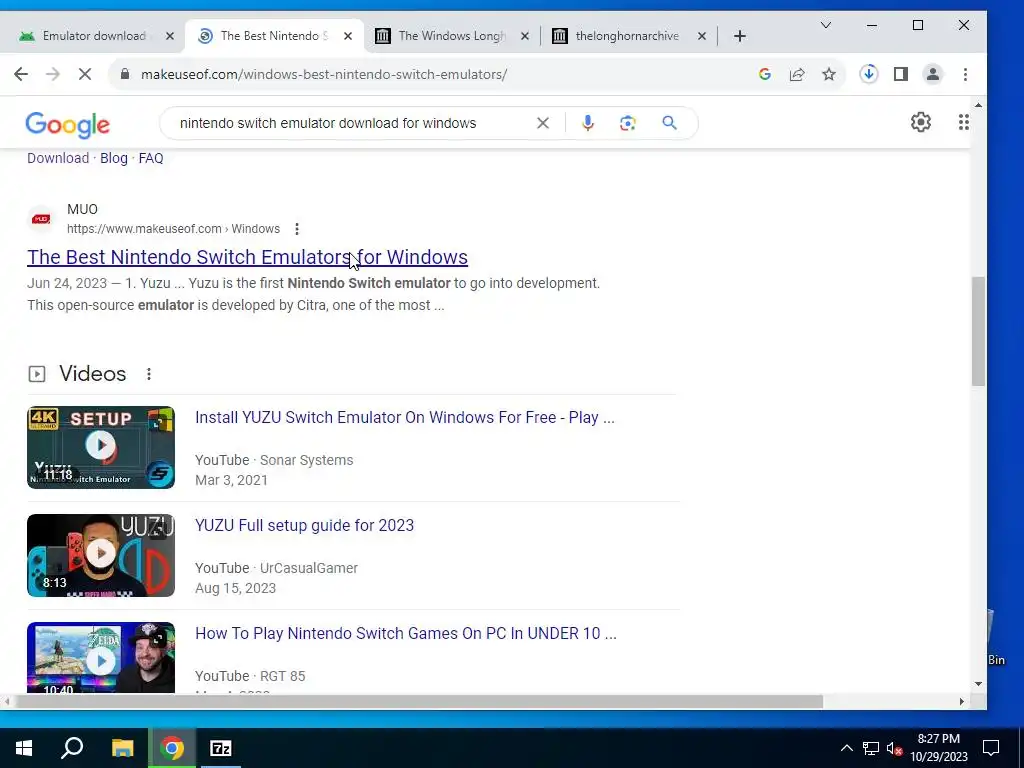This screenshot has width=1024, height=768.
Task: Close The Windows Longhorn tab
Action: click(524, 37)
